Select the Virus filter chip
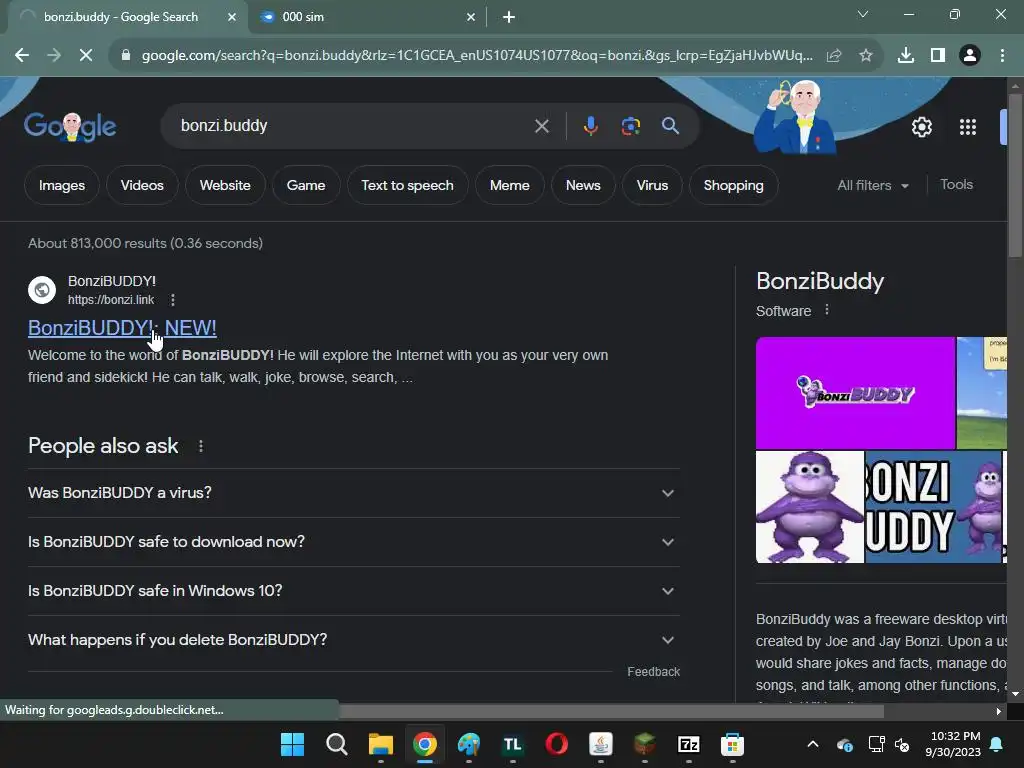This screenshot has width=1024, height=768. [652, 185]
